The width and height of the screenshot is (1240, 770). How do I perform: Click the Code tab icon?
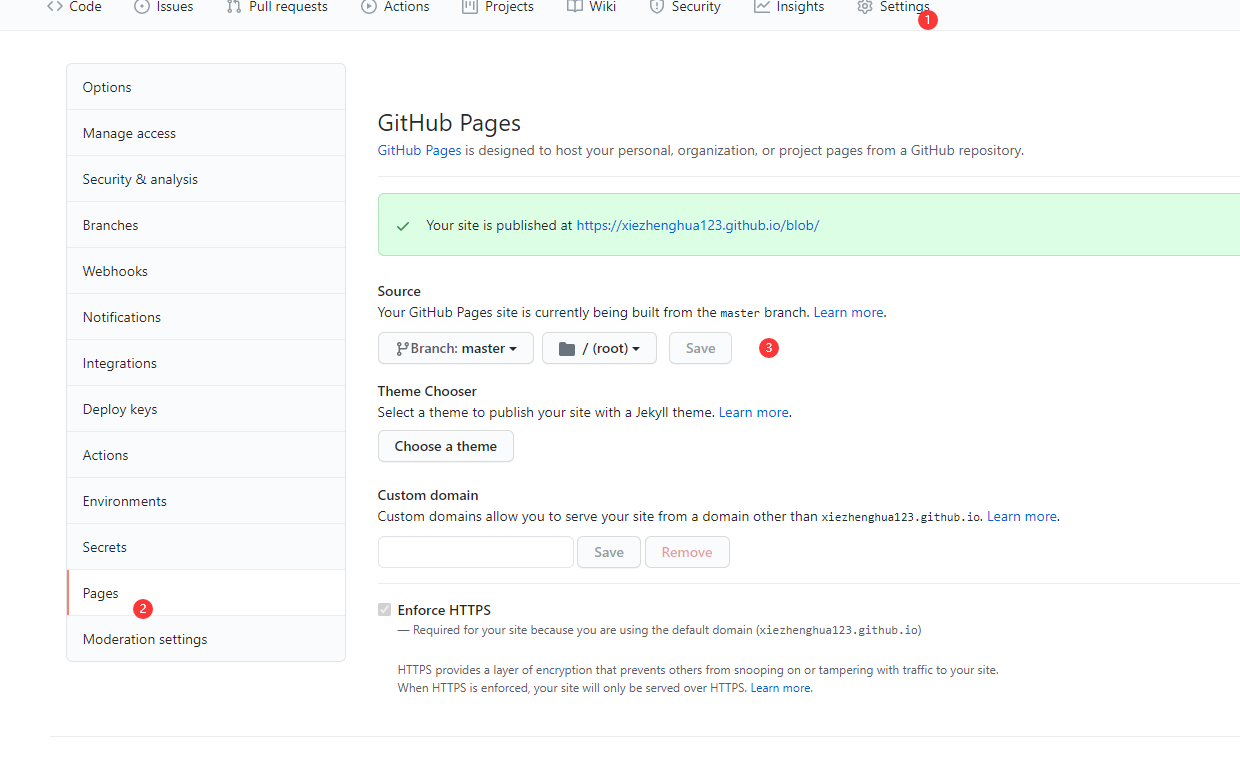pos(55,7)
